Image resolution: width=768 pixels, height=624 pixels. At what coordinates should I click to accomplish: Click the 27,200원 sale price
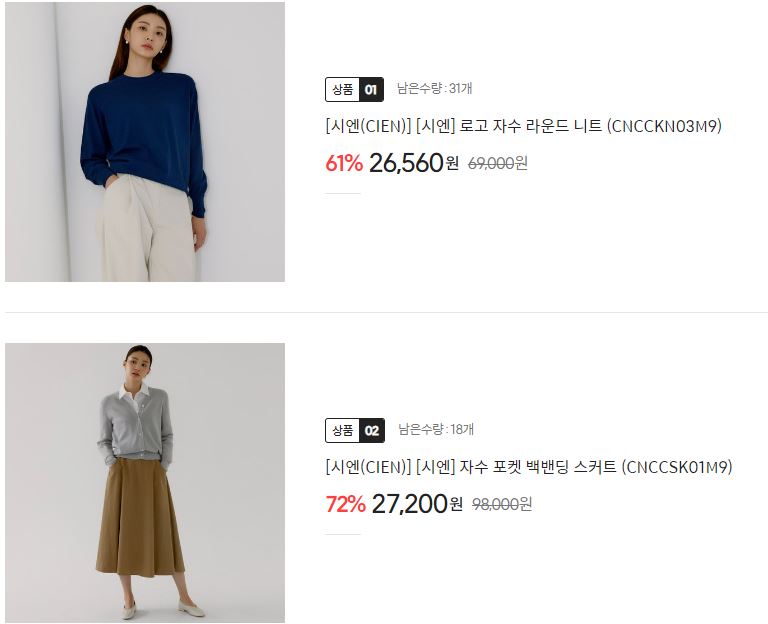tap(417, 504)
